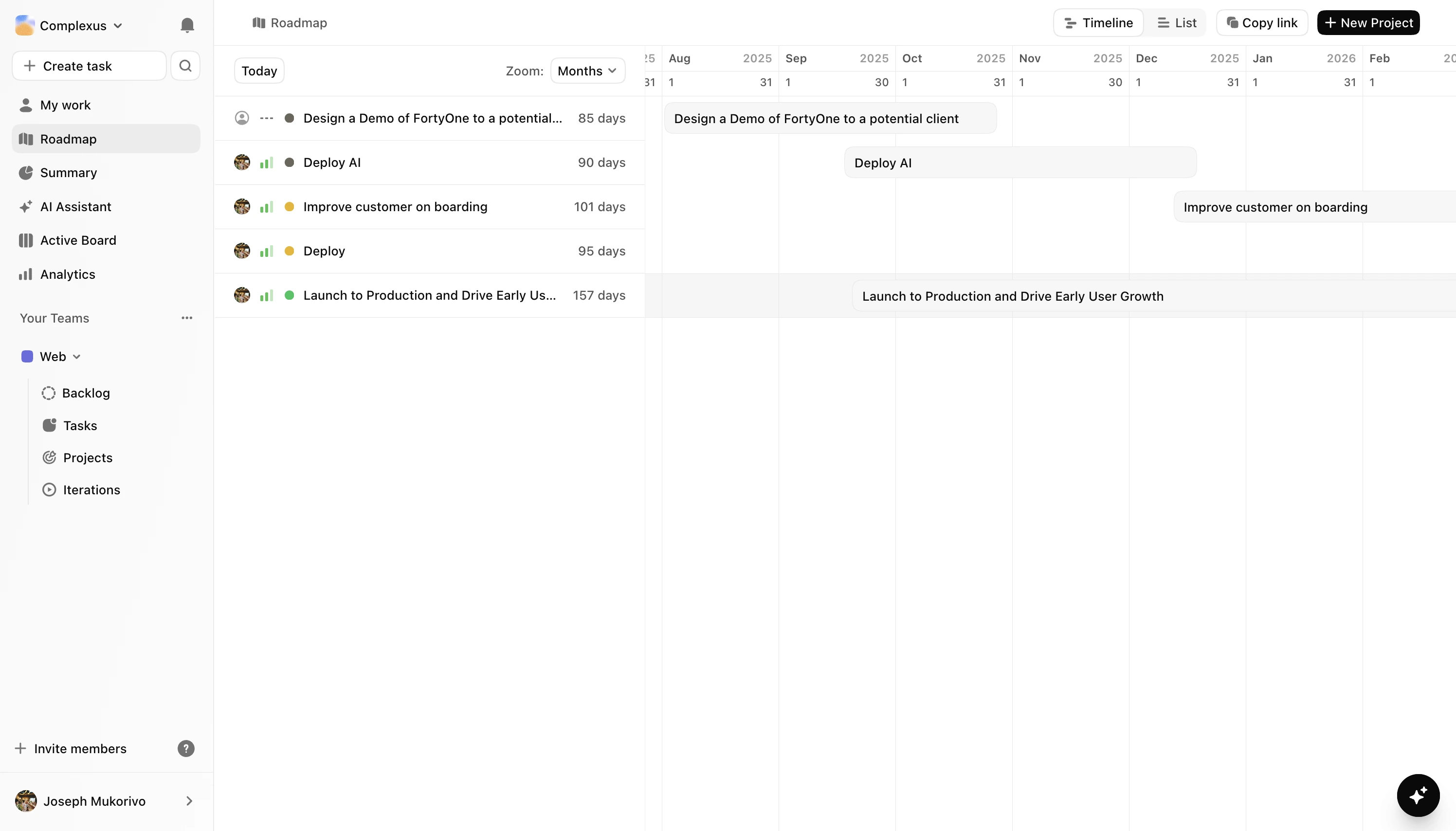
Task: Open the notifications bell
Action: 187,25
